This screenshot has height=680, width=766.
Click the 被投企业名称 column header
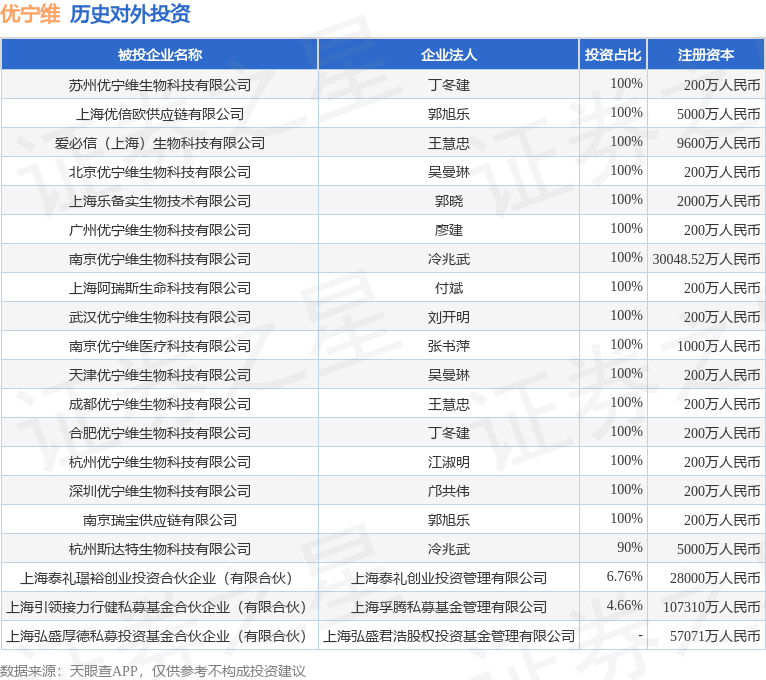160,55
